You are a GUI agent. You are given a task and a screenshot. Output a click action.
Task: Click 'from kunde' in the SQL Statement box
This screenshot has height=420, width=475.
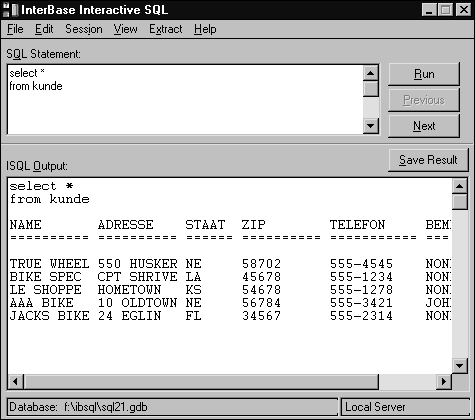click(x=36, y=86)
